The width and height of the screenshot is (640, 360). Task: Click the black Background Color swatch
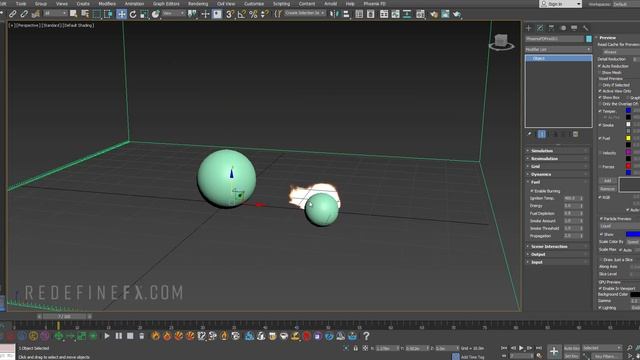[635, 294]
